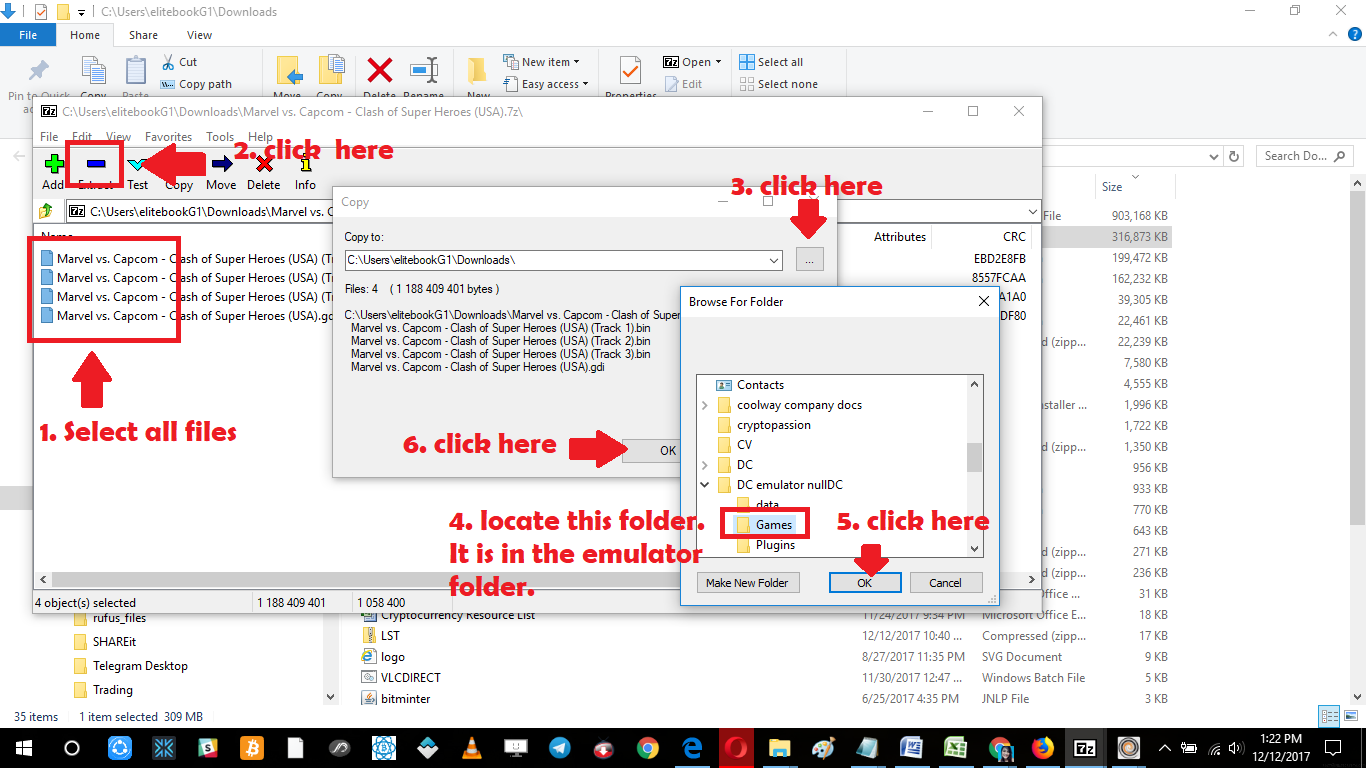This screenshot has height=768, width=1366.
Task: Click Pin to Quick access icon
Action: pos(38,70)
